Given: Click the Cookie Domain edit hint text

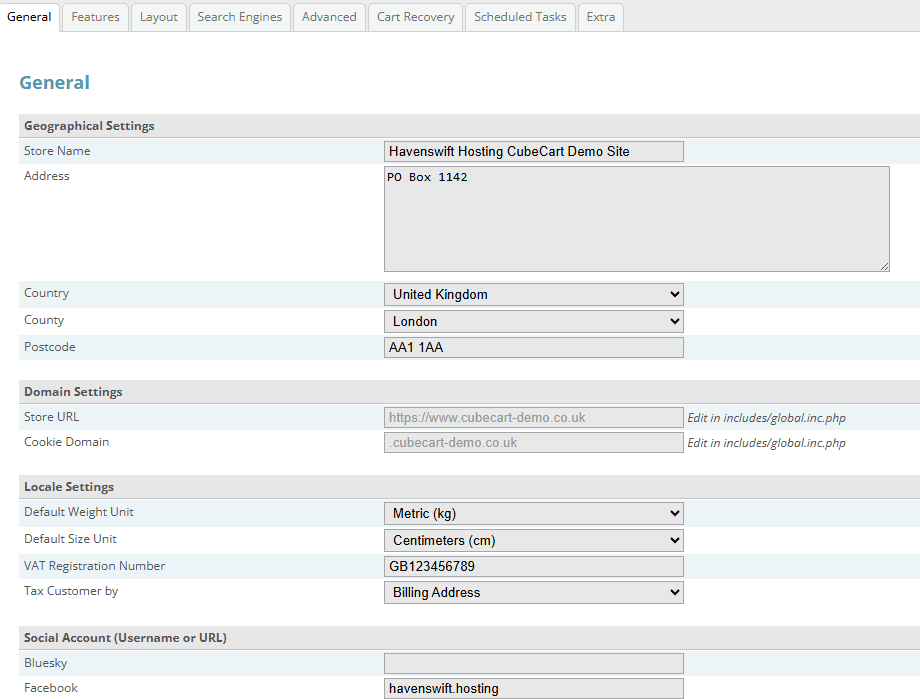Looking at the screenshot, I should click(766, 443).
